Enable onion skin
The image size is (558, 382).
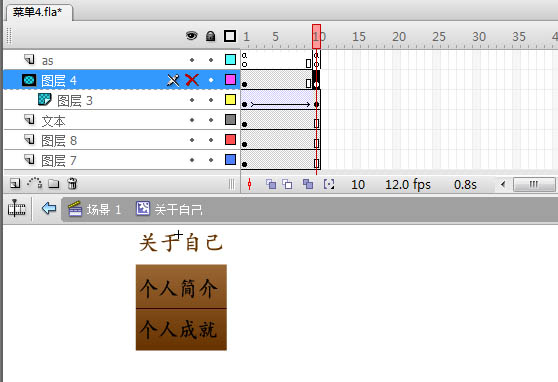coord(271,184)
